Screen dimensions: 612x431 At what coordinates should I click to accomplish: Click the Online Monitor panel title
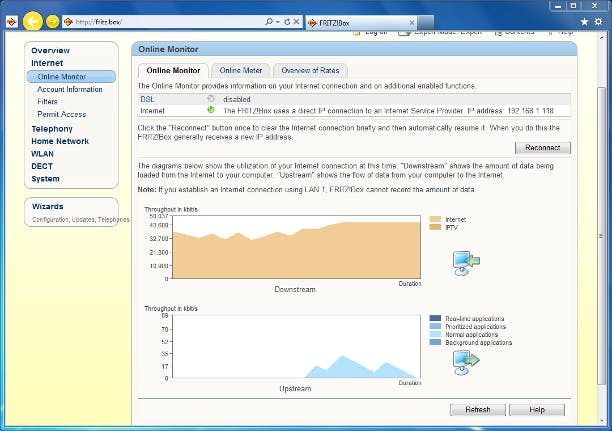(x=168, y=49)
